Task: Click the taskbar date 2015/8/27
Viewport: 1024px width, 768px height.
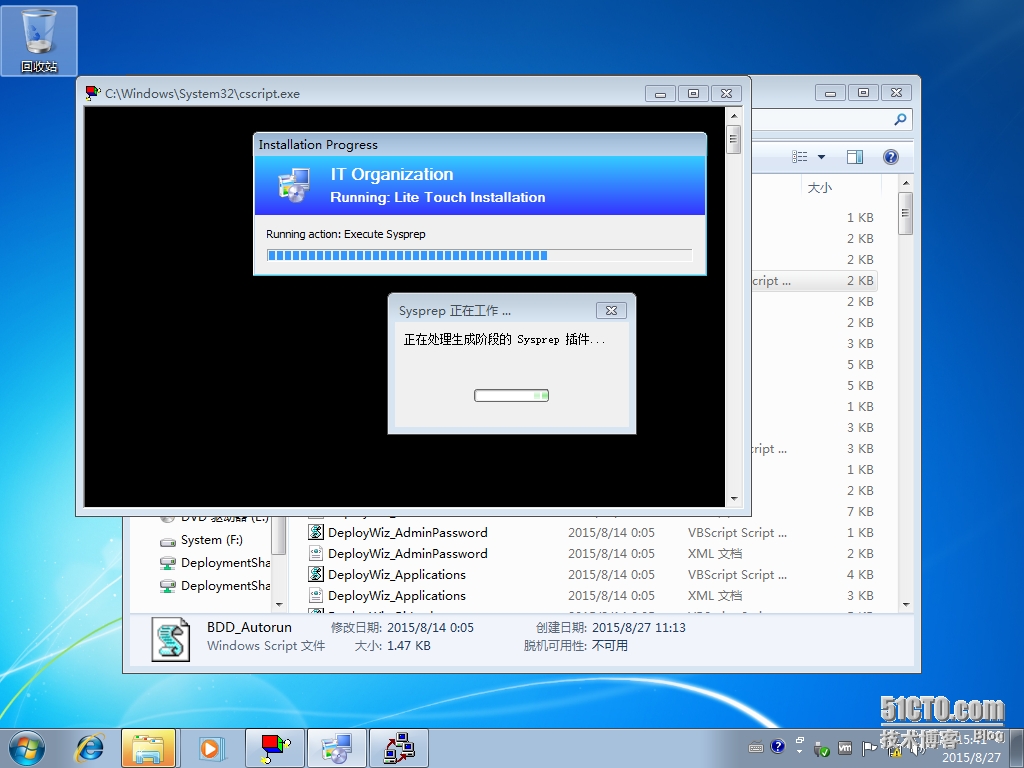Action: (971, 758)
